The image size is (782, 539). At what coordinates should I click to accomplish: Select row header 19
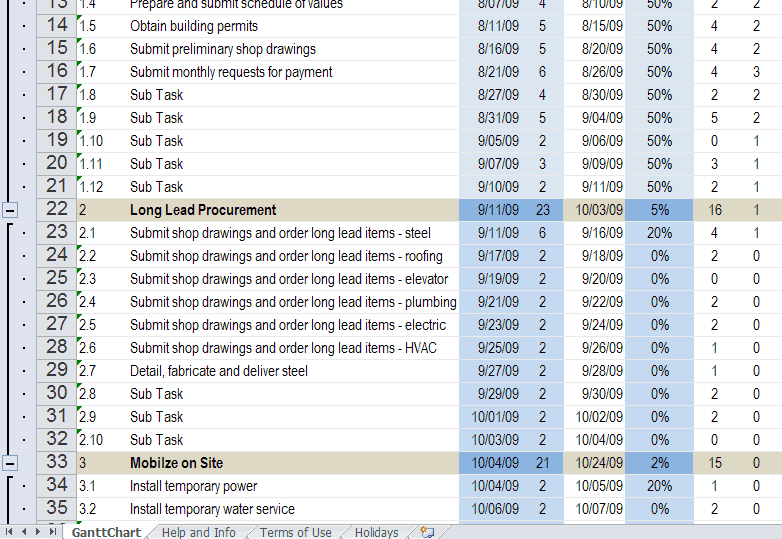[57, 141]
